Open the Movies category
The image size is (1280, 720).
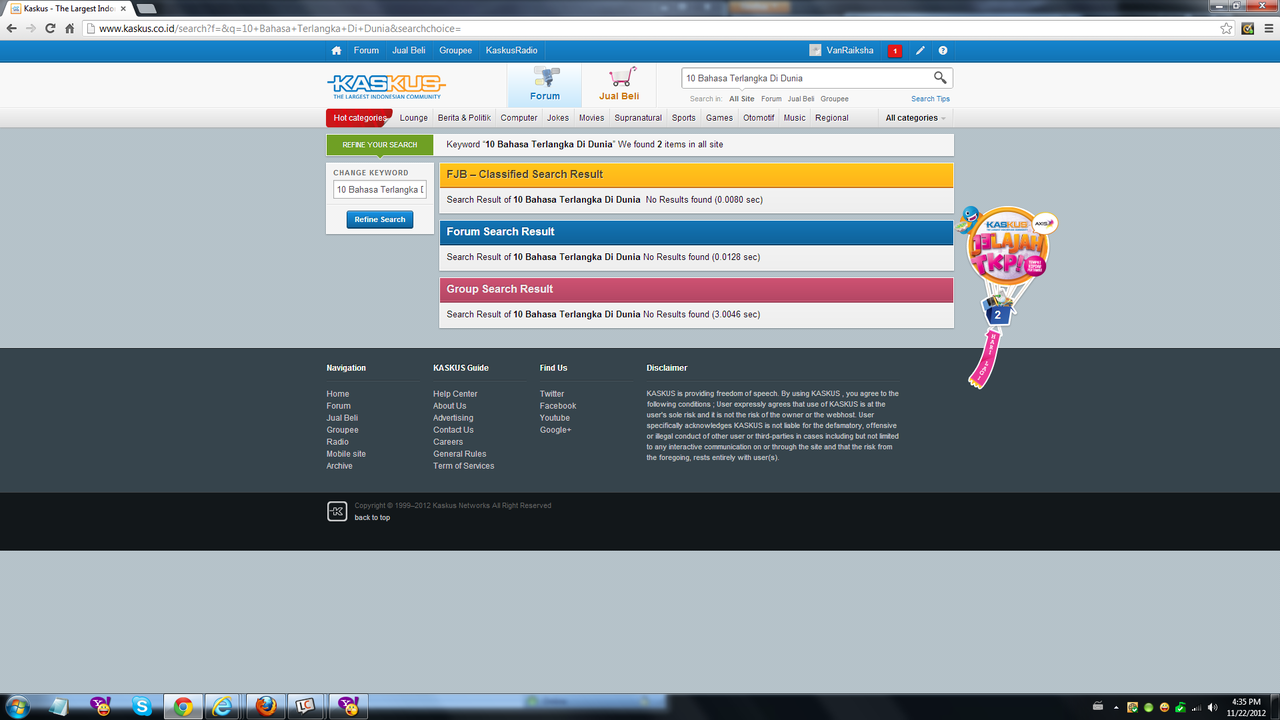click(x=592, y=118)
